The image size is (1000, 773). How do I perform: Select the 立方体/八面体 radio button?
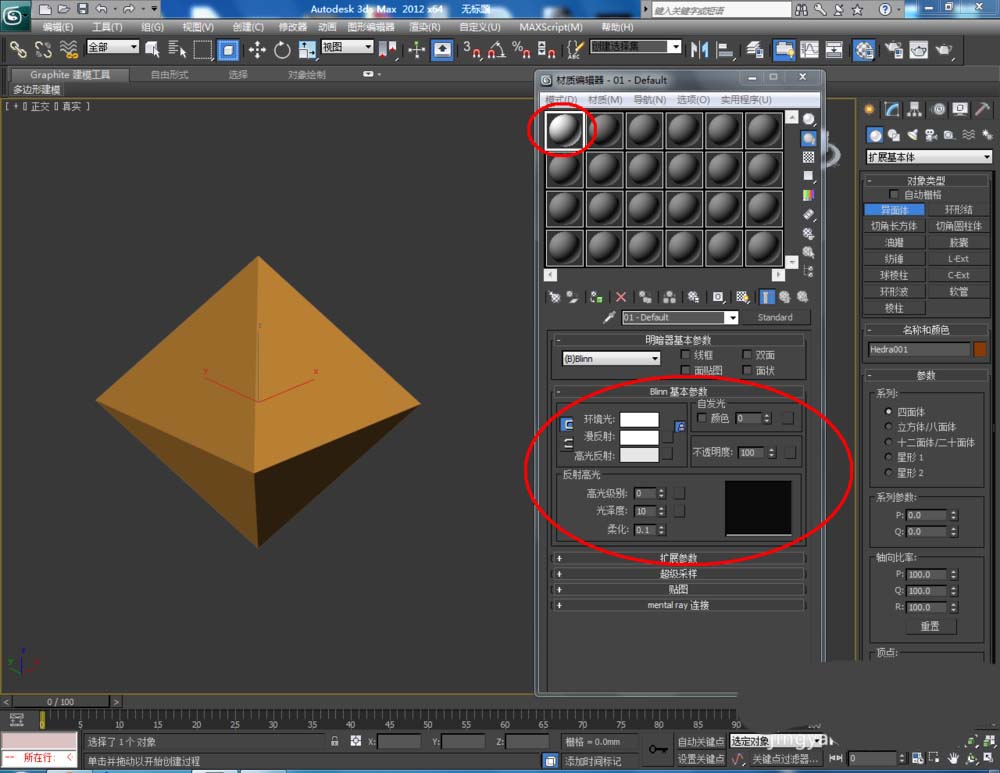[886, 427]
